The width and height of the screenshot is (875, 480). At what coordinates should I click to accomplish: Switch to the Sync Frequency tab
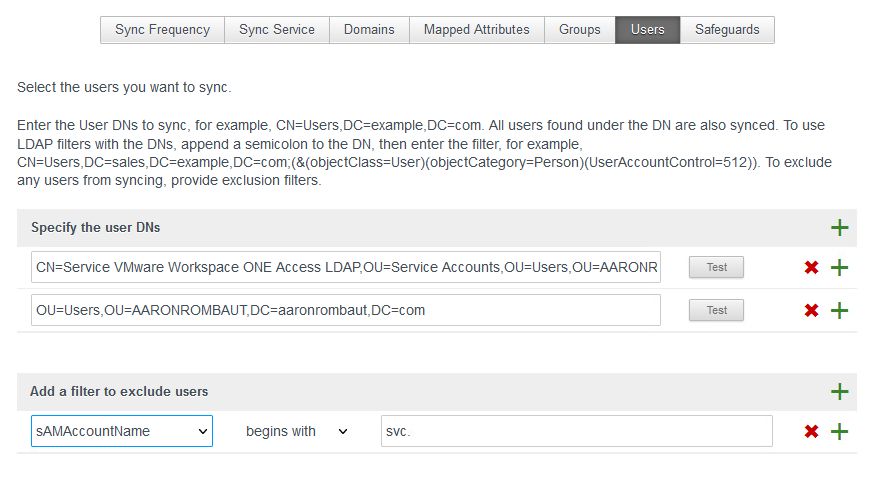point(162,30)
